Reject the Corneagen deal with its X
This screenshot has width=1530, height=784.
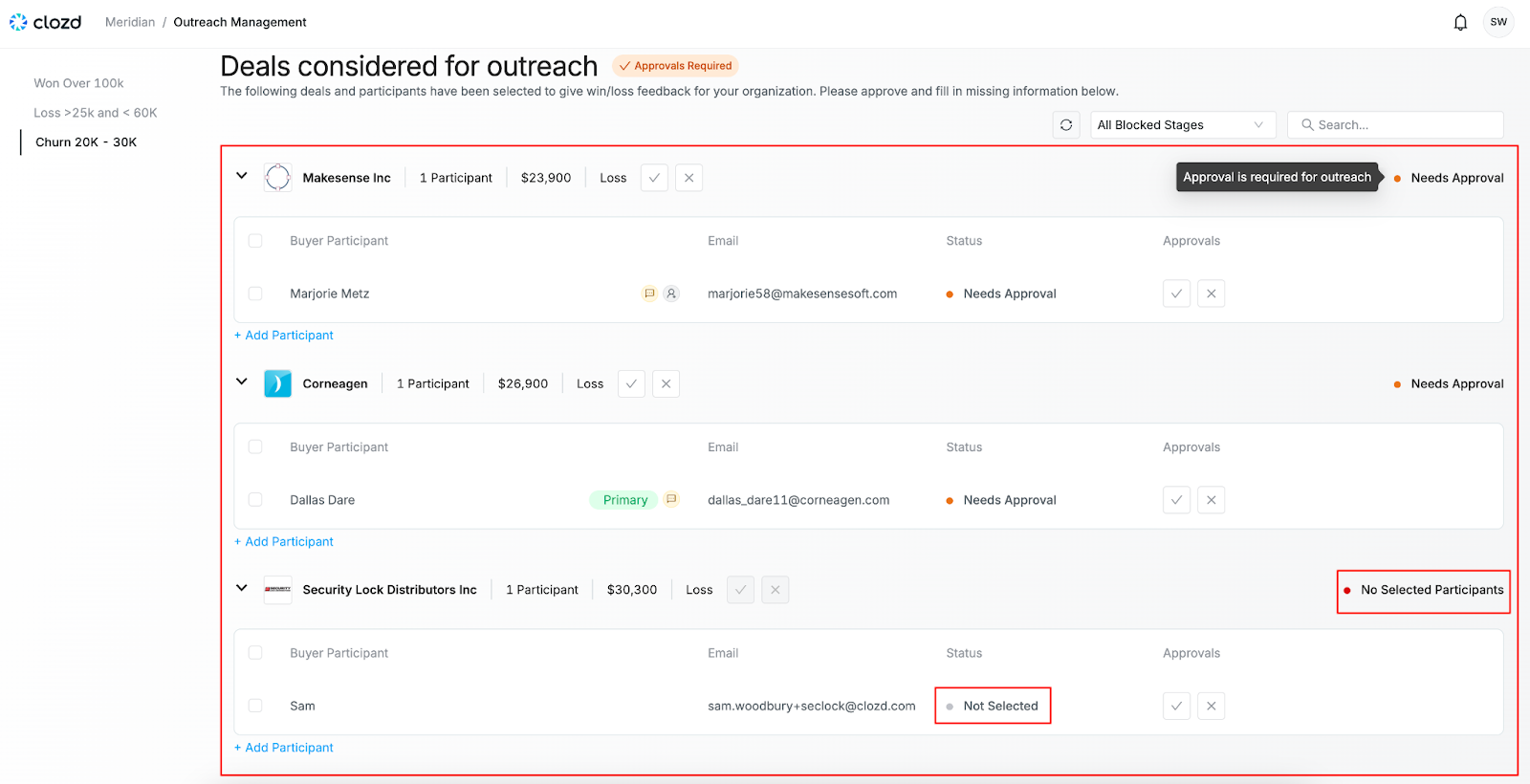tap(666, 383)
